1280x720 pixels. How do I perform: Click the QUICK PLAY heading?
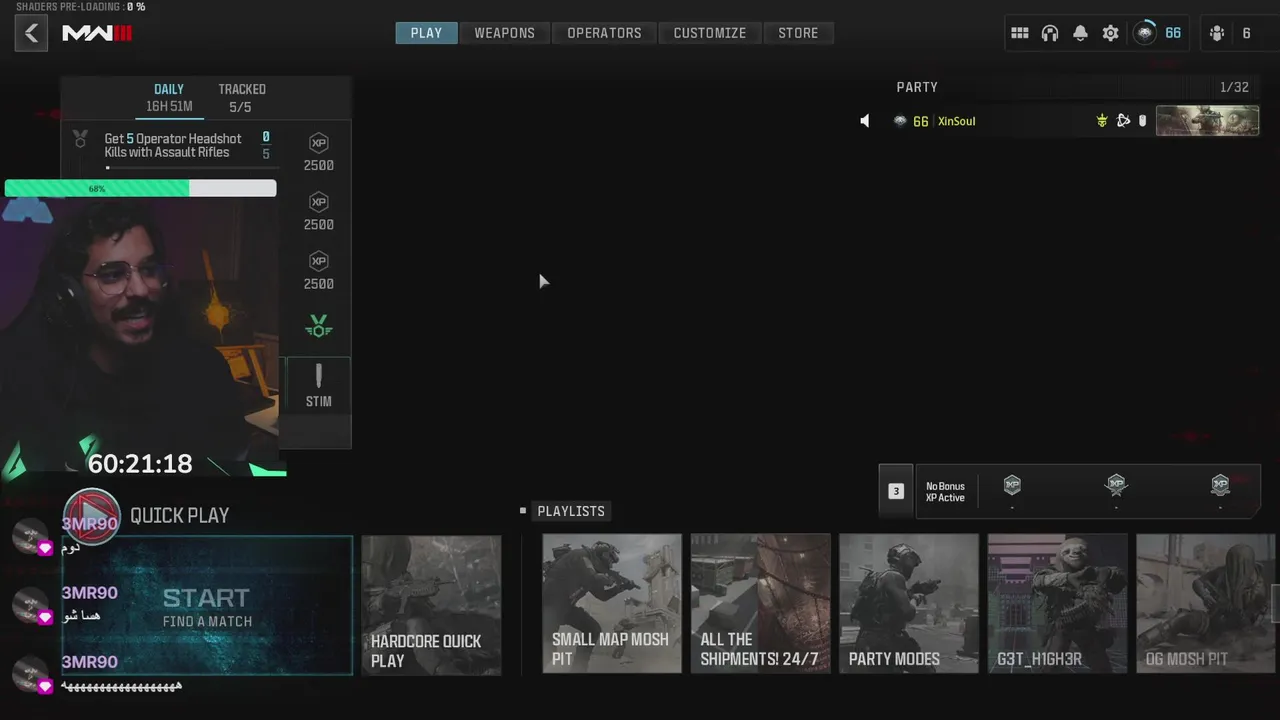pos(180,515)
